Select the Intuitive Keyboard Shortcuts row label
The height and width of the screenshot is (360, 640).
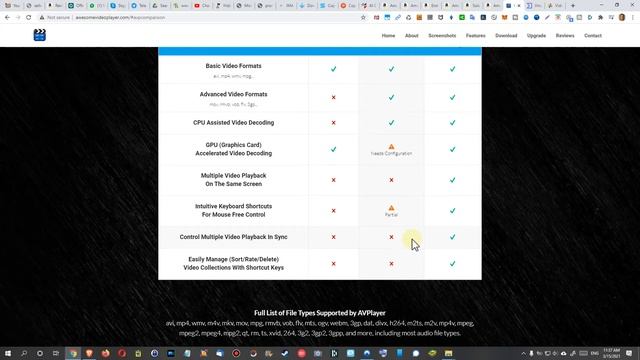coord(233,210)
